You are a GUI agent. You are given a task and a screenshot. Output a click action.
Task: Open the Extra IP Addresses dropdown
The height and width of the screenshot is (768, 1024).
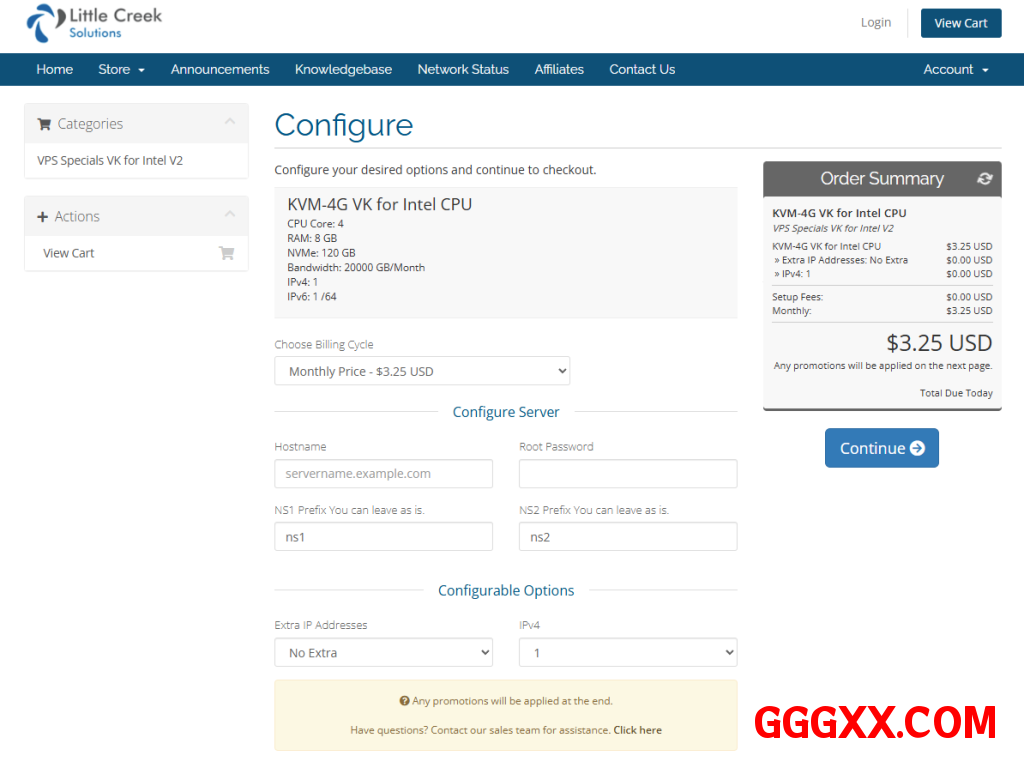click(383, 653)
